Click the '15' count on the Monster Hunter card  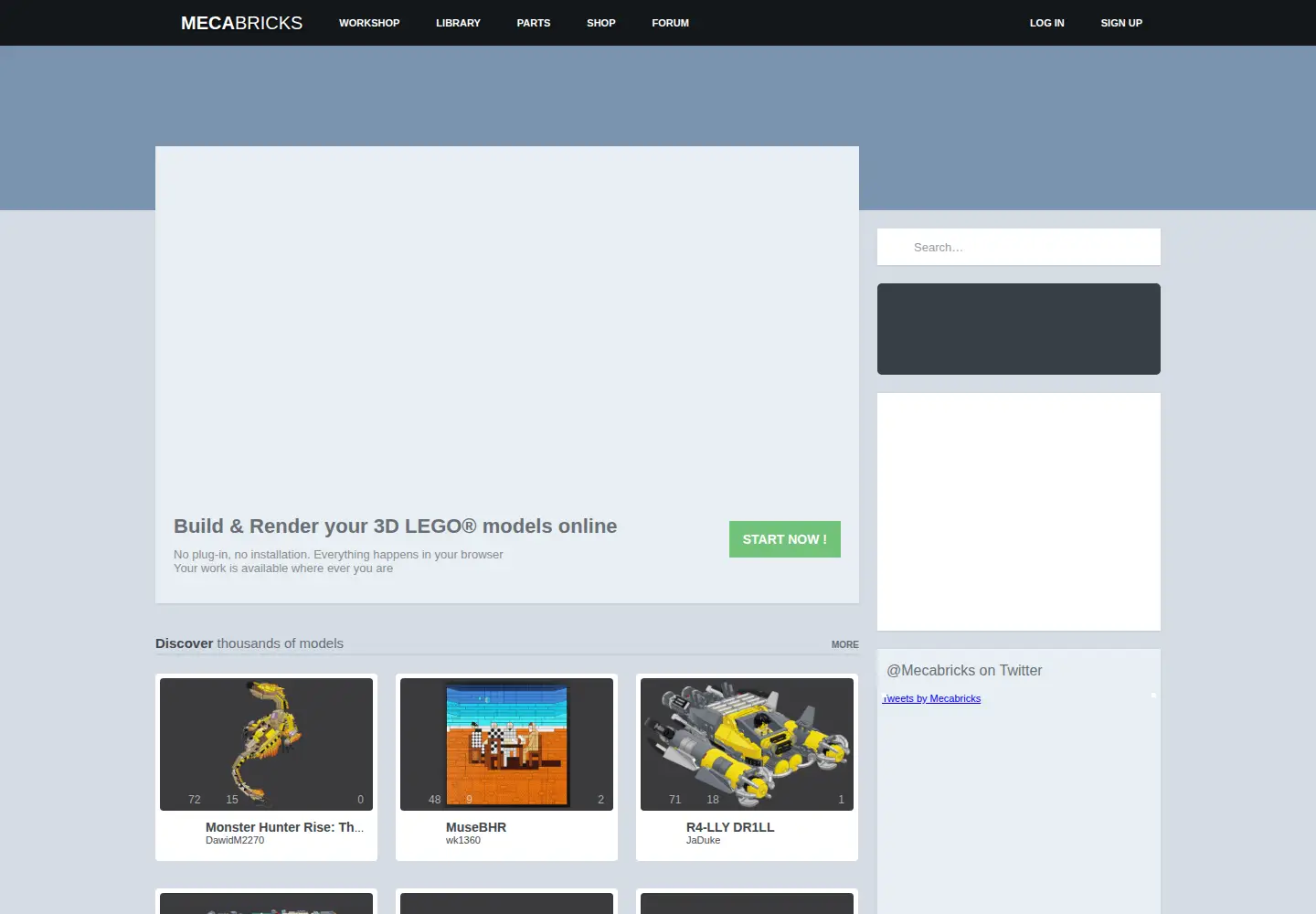coord(232,800)
